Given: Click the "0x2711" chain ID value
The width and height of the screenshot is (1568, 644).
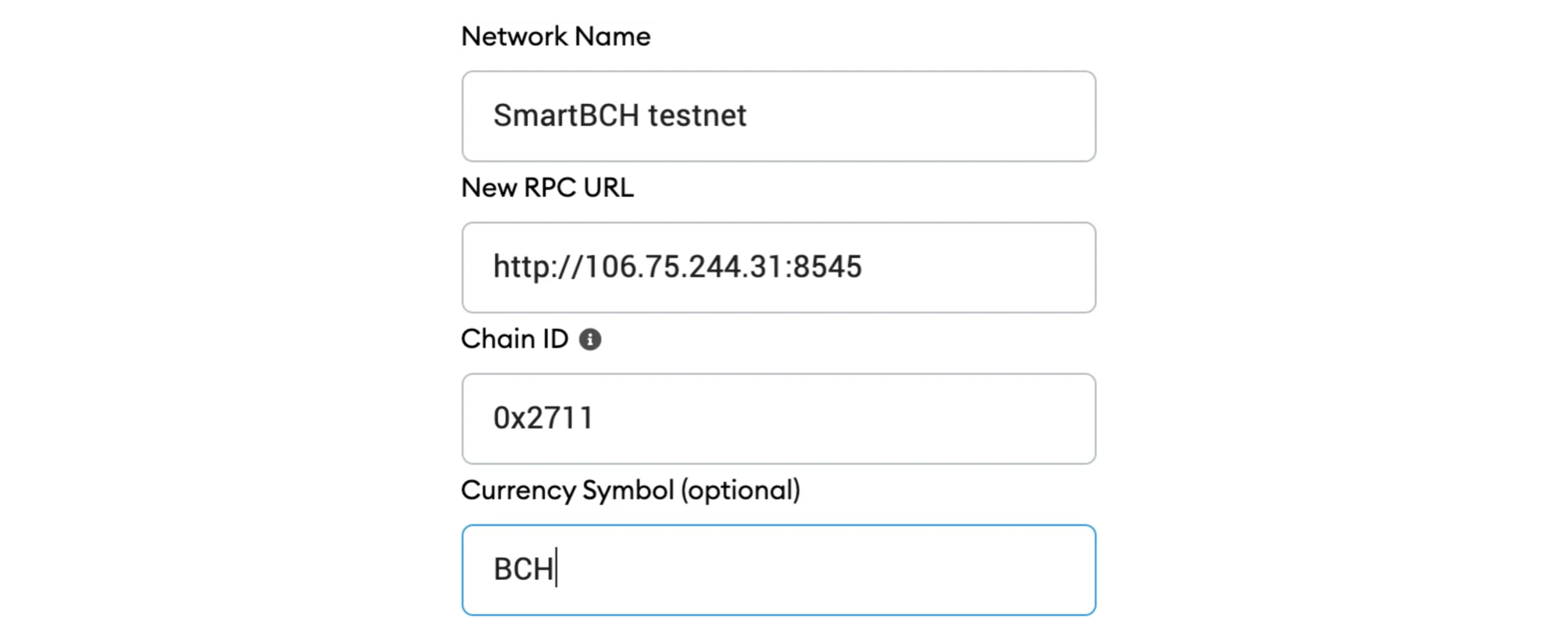Looking at the screenshot, I should click(543, 418).
